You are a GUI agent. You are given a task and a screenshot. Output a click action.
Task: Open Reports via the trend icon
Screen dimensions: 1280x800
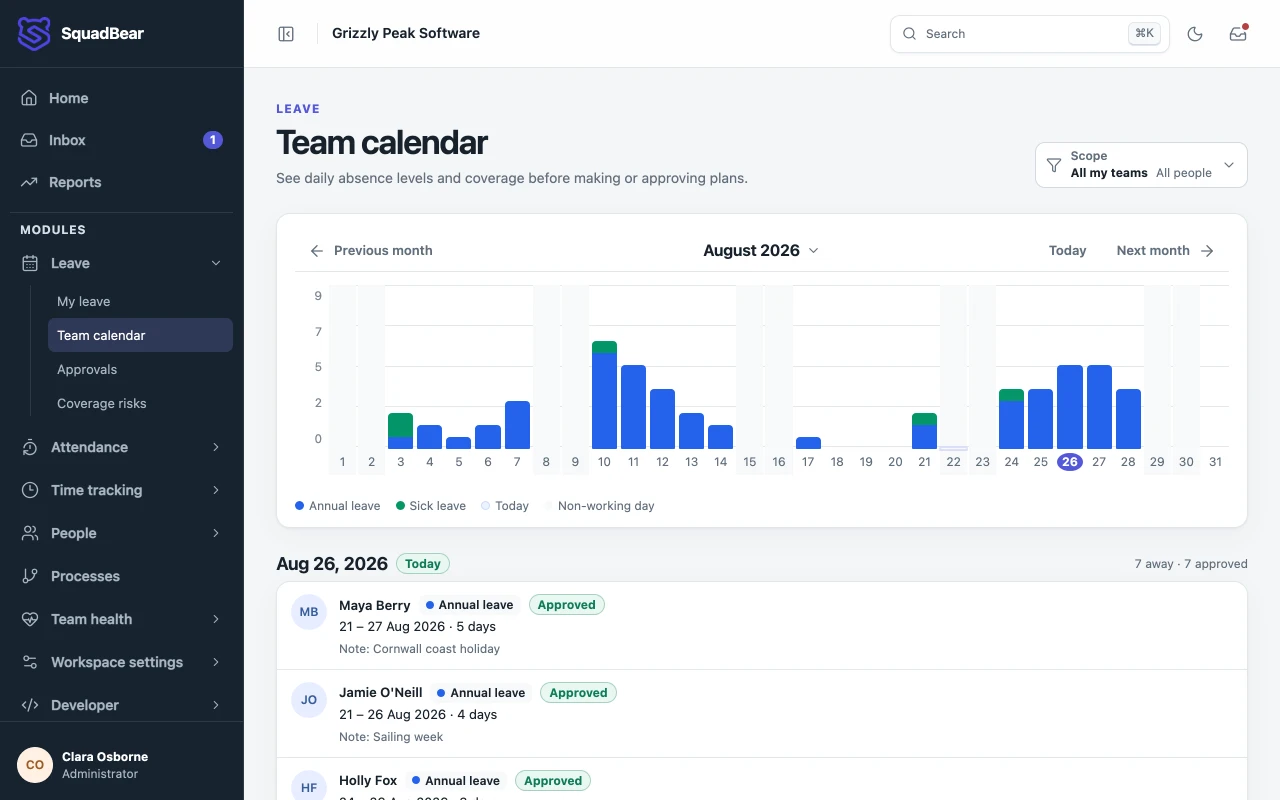[x=30, y=182]
